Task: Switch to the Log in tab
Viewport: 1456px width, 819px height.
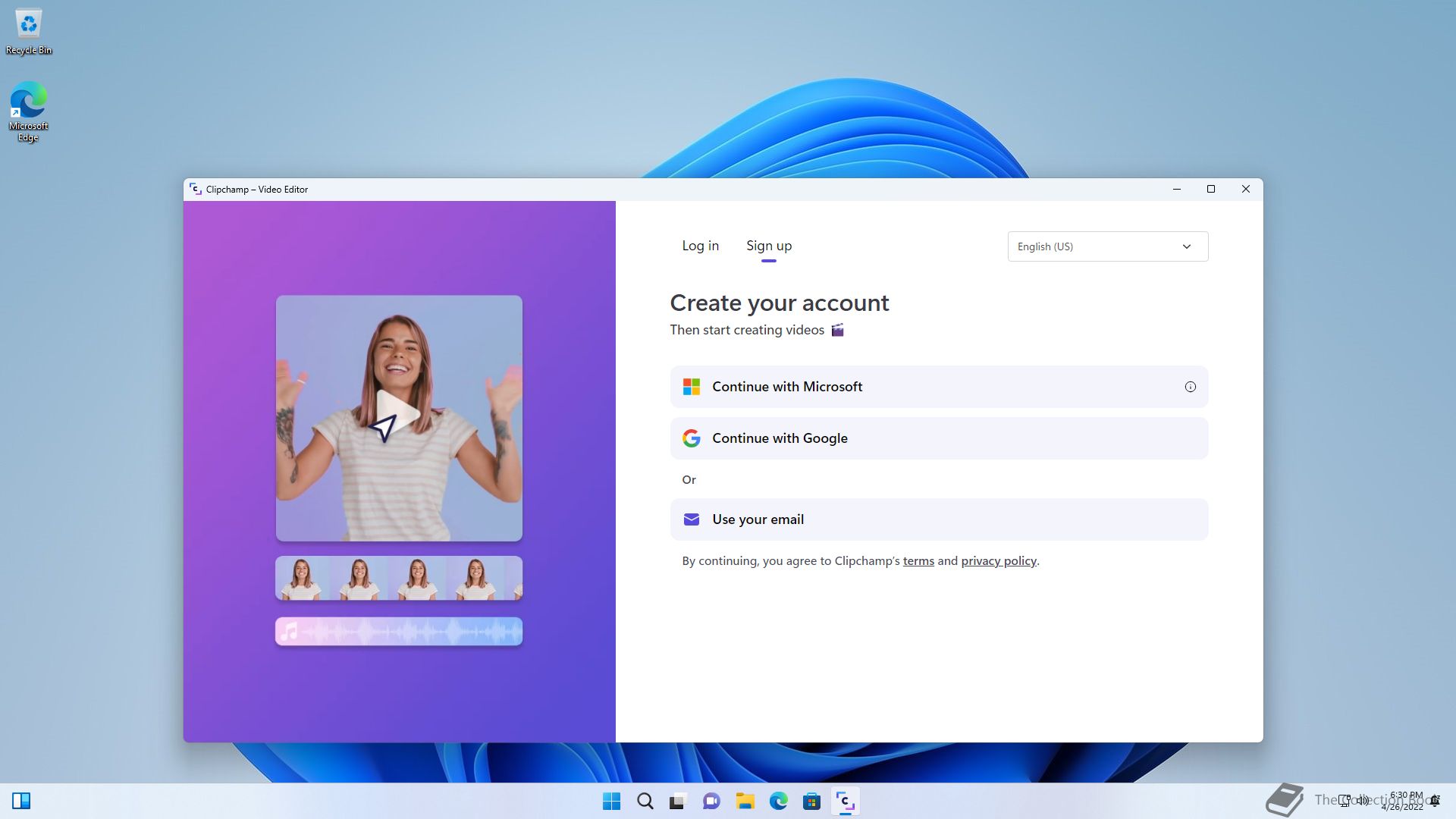Action: point(700,246)
